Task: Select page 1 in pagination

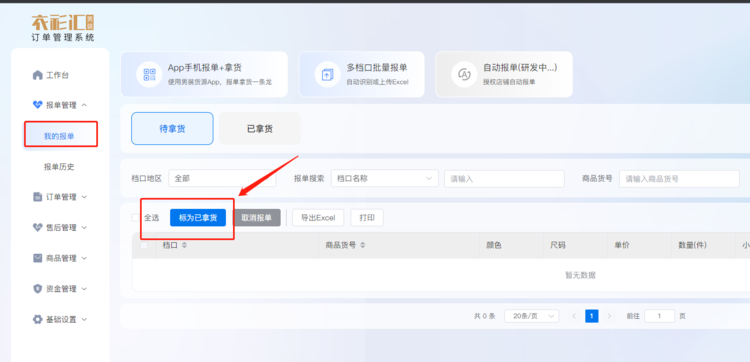Action: click(x=592, y=316)
